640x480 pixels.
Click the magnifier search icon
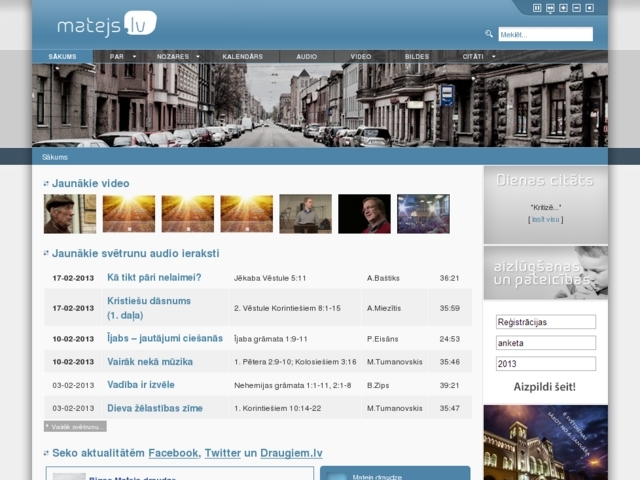tap(489, 34)
